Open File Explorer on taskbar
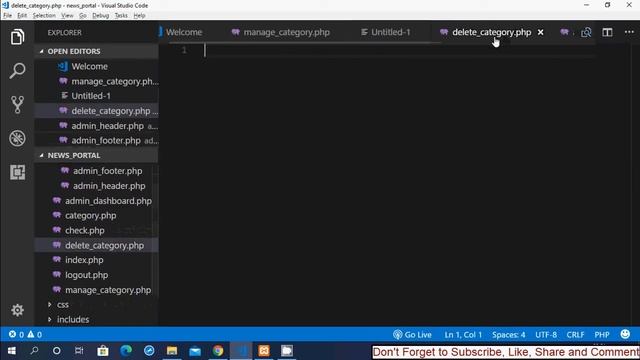 click(172, 351)
